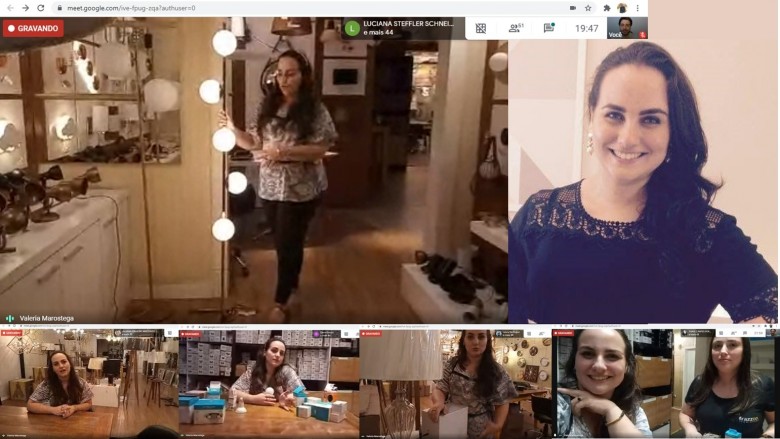The width and height of the screenshot is (780, 439).
Task: Open camera permission icon in address bar
Action: coord(573,8)
